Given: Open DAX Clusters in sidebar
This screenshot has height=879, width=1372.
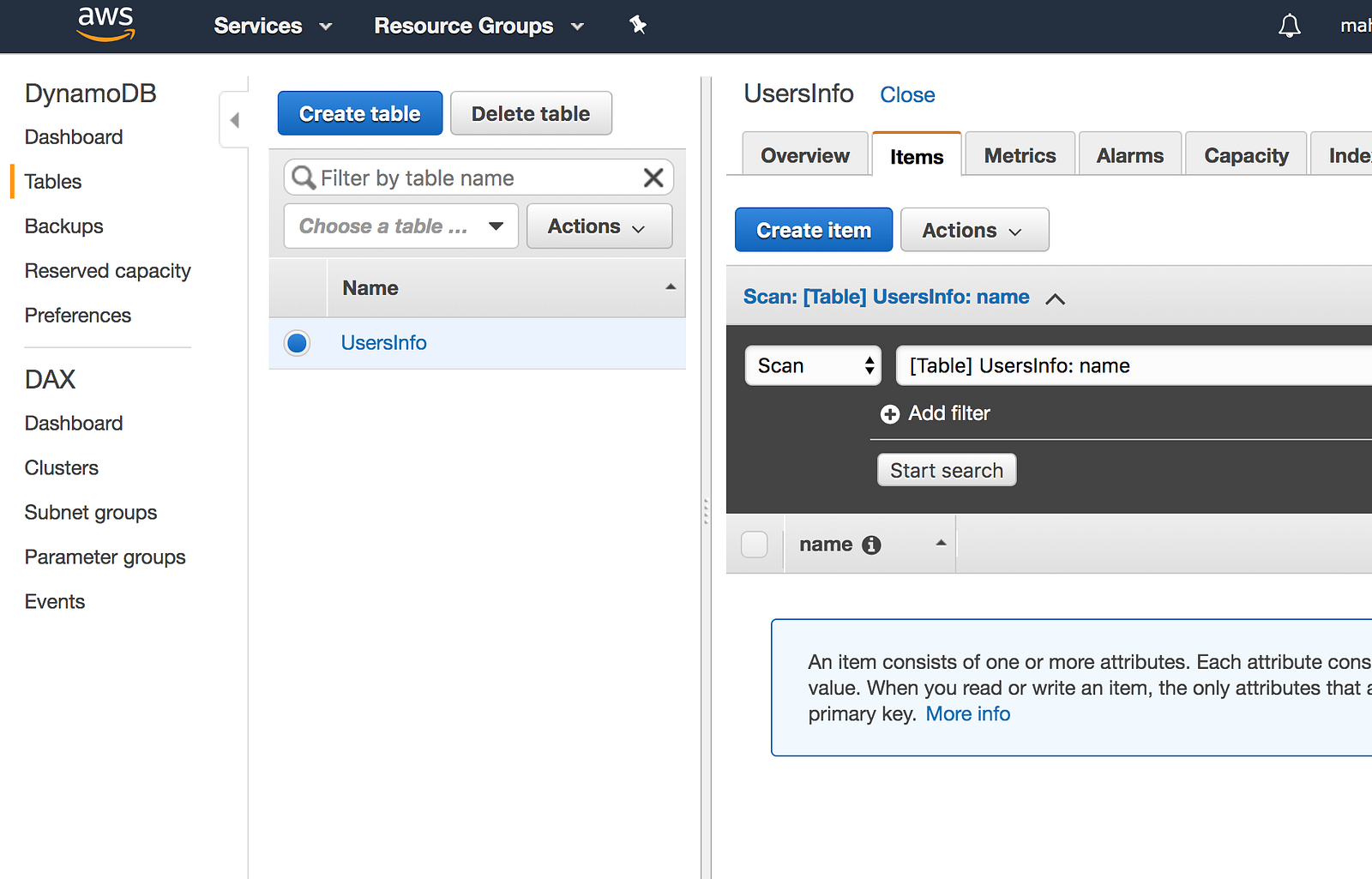Looking at the screenshot, I should click(62, 468).
